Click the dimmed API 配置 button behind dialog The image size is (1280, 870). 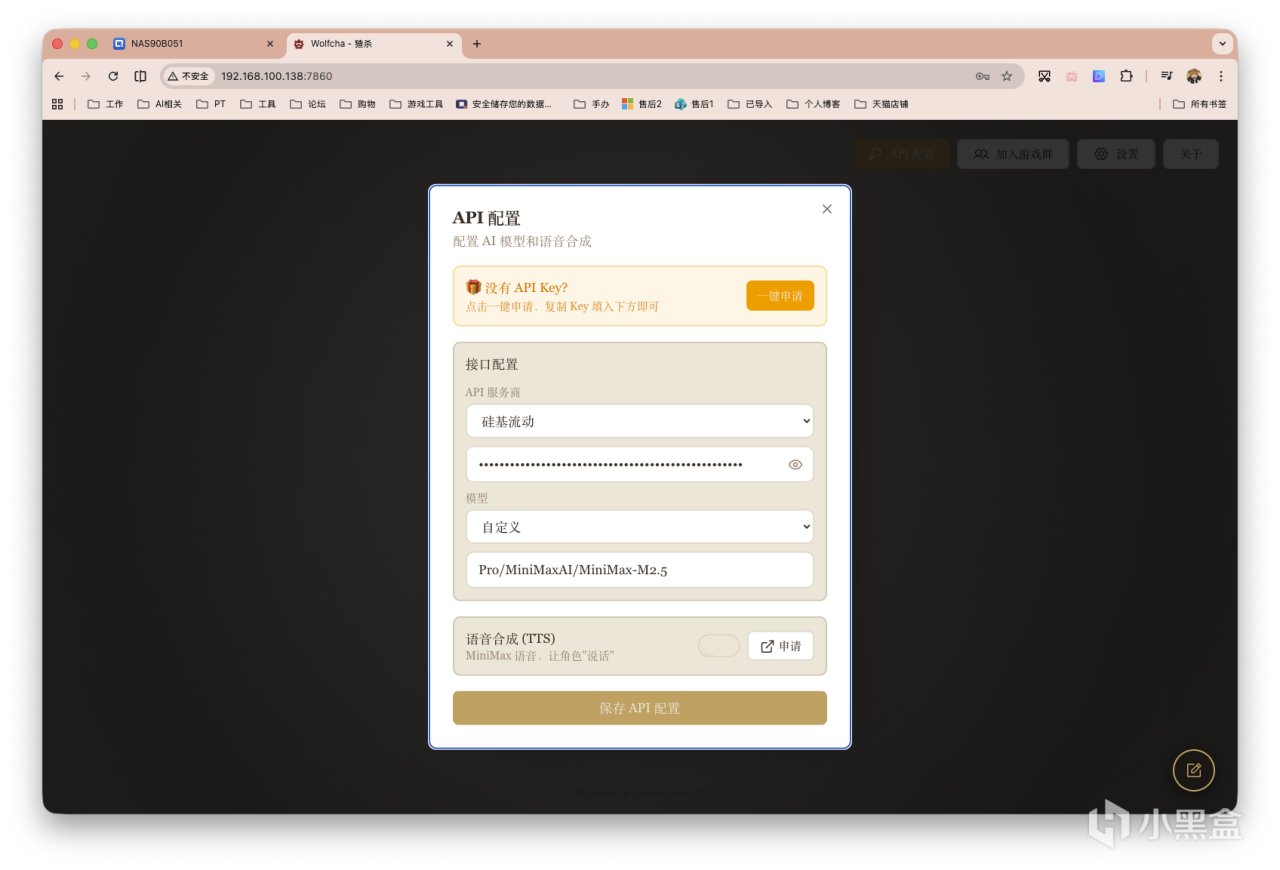tap(901, 154)
